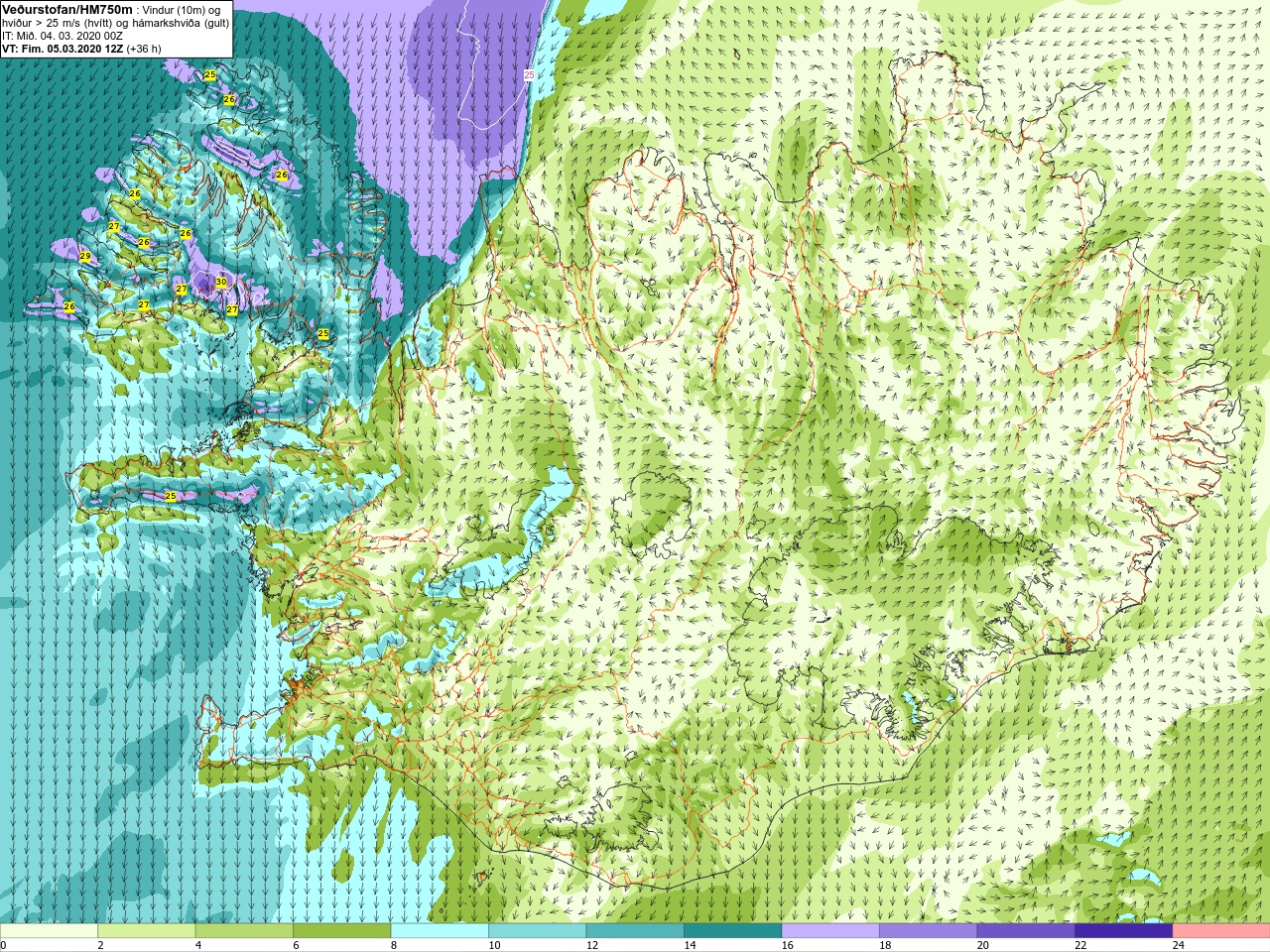The width and height of the screenshot is (1270, 952).
Task: Pick the lavender 16–18 m/s legend swatch
Action: [830, 931]
